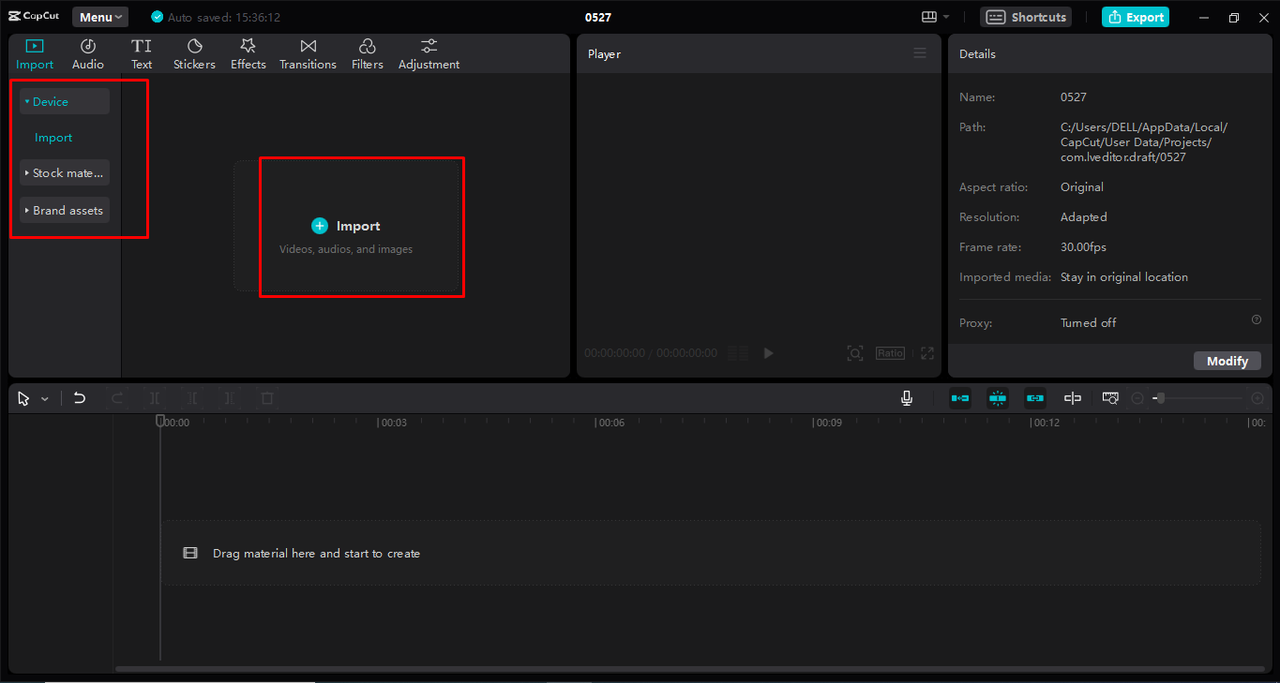The height and width of the screenshot is (683, 1280).
Task: Open the Player Ratio selector
Action: click(x=890, y=353)
